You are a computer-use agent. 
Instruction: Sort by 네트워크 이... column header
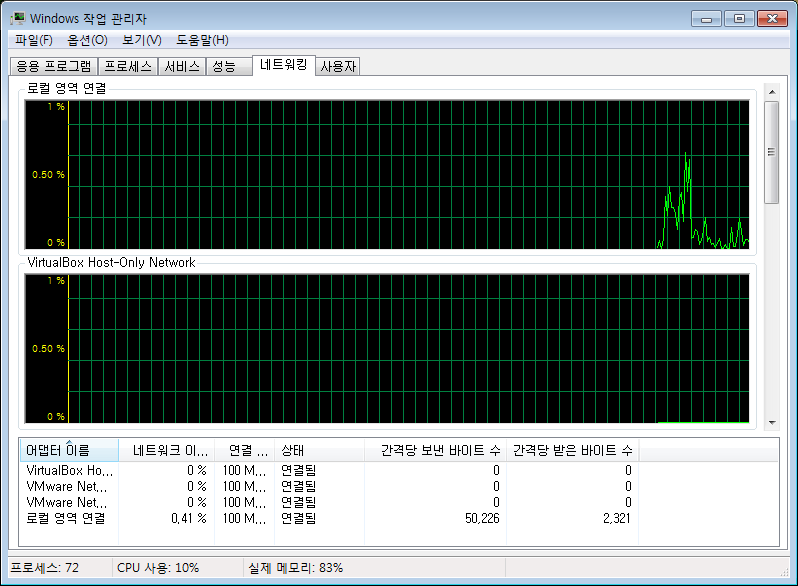[166, 450]
